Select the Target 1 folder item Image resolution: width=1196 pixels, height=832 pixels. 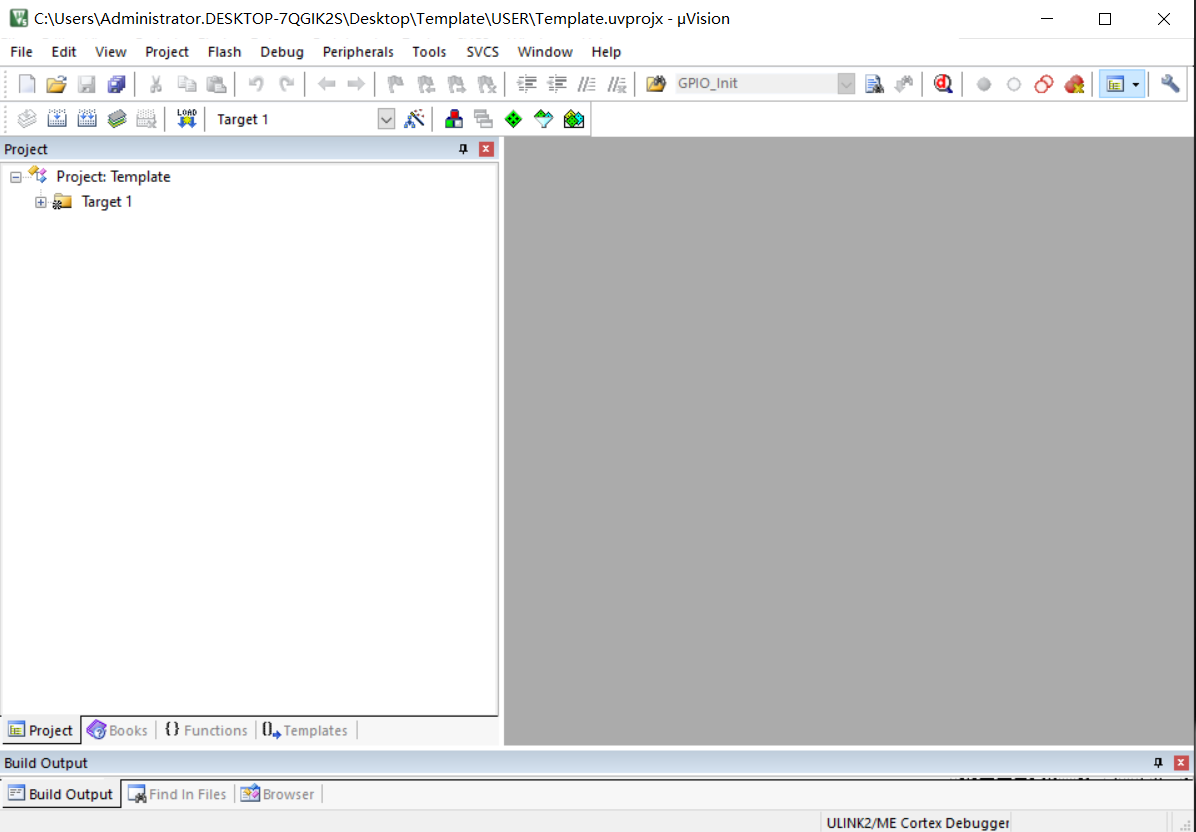(107, 202)
